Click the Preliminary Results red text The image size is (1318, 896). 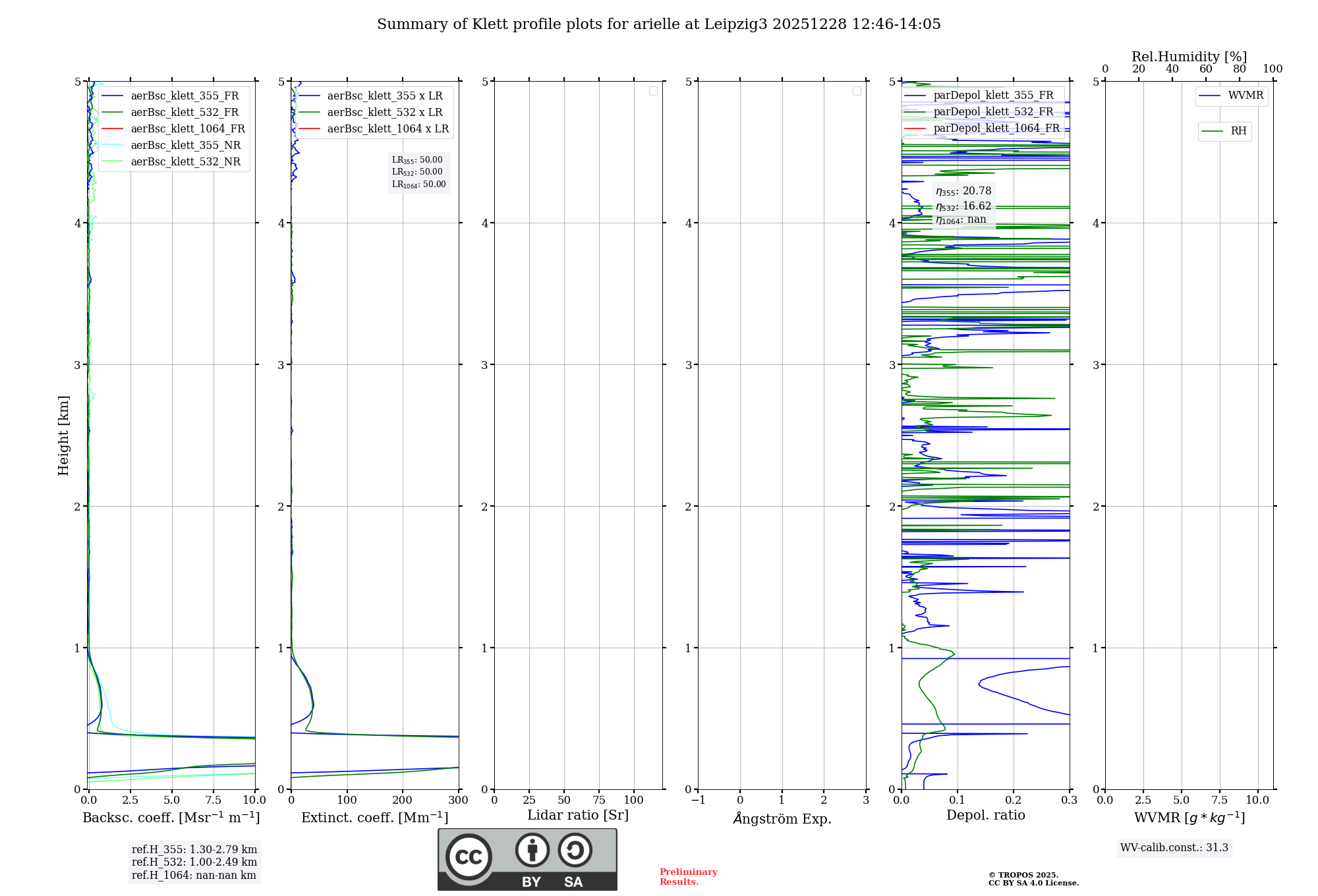coord(688,877)
